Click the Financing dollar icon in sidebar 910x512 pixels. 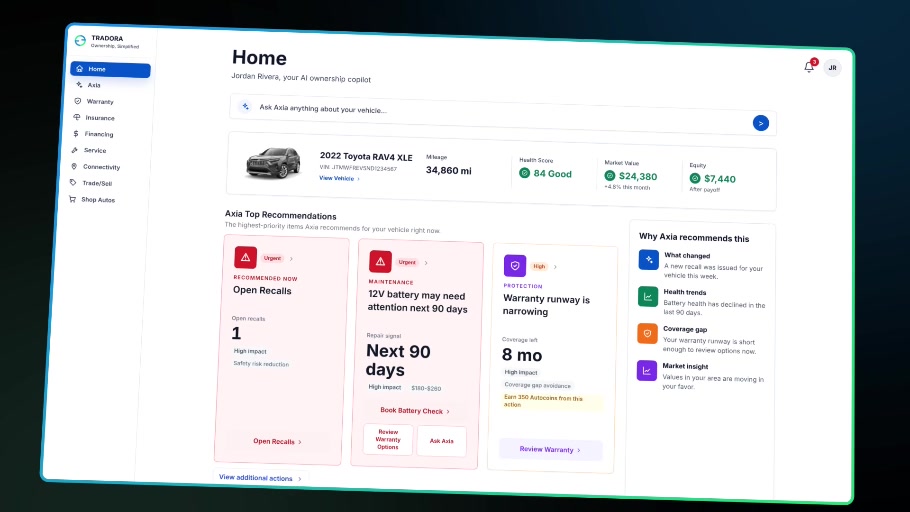(75, 134)
